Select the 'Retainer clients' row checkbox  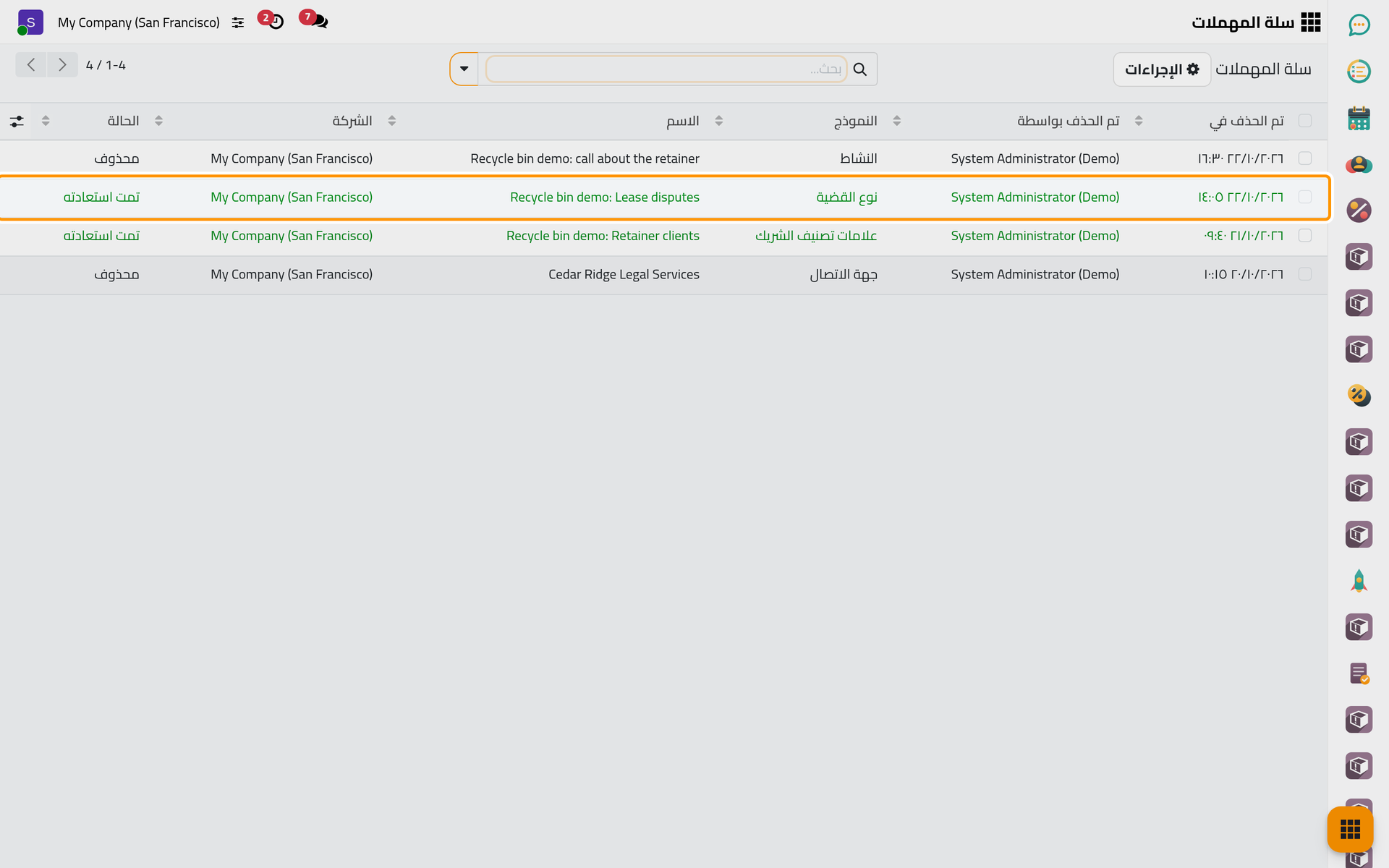pos(1305,235)
